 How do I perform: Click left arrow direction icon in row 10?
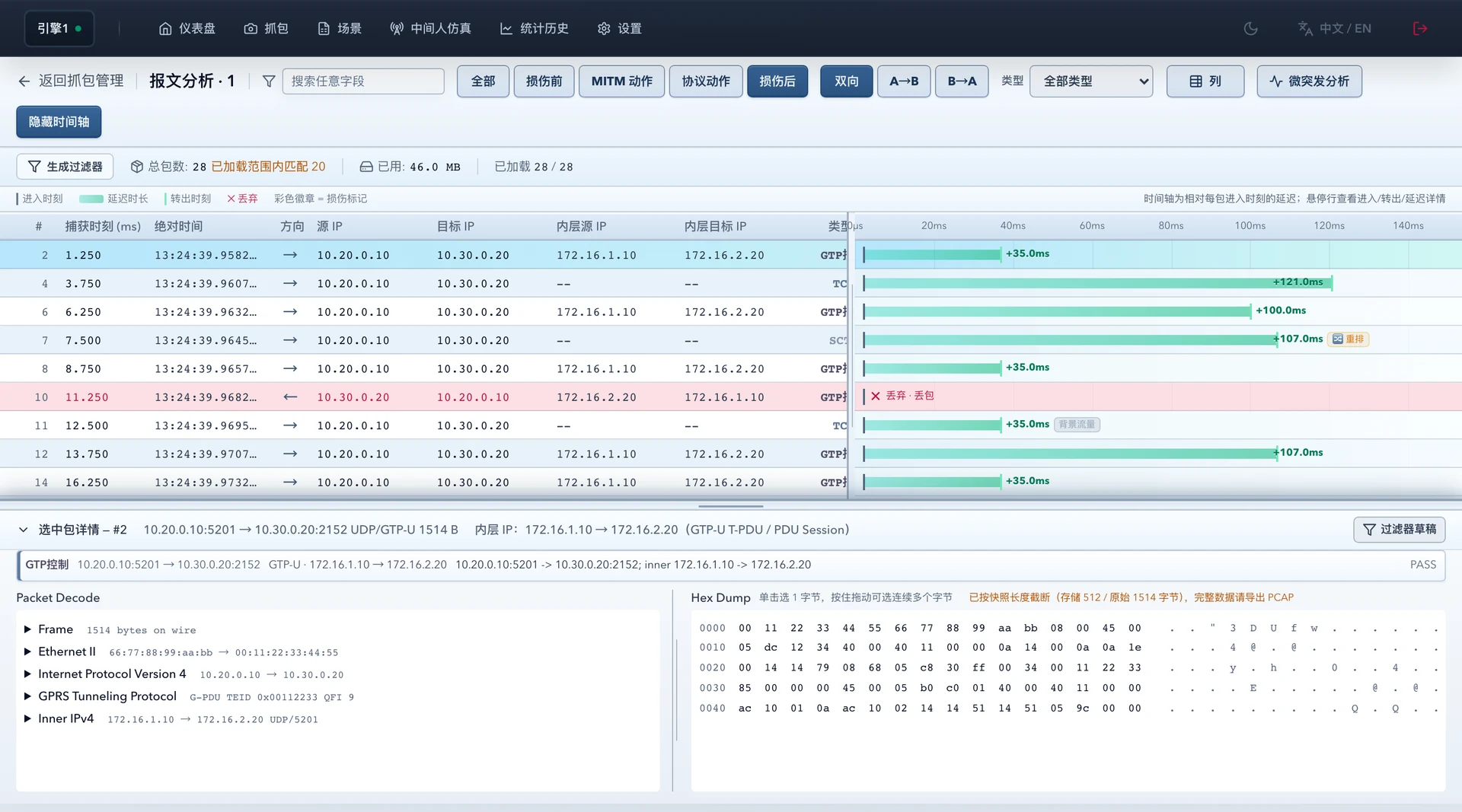(290, 396)
